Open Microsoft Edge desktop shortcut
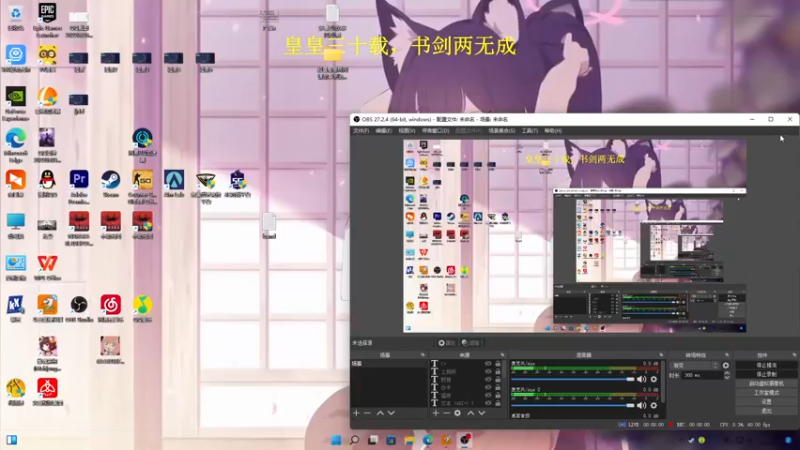This screenshot has width=800, height=450. coord(16,145)
